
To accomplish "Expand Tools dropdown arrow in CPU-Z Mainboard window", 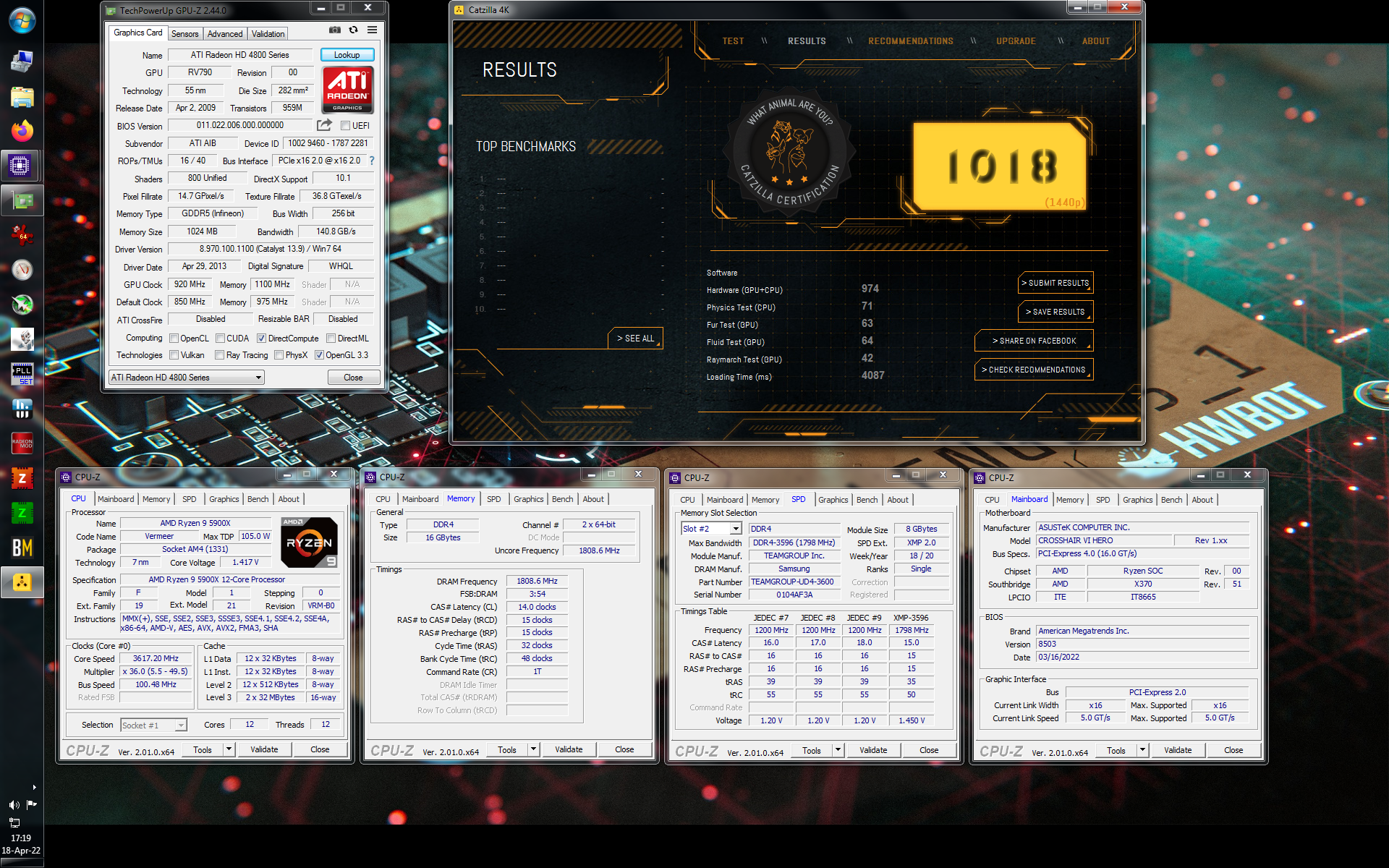I will click(x=1143, y=750).
